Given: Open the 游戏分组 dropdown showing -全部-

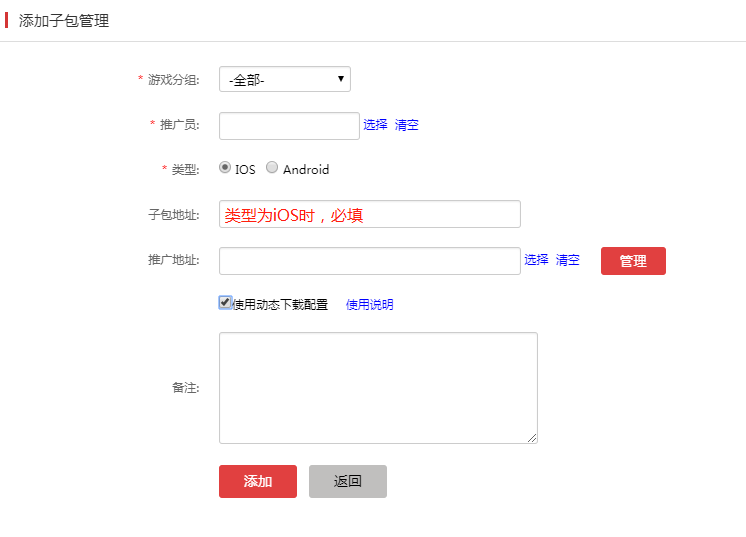Looking at the screenshot, I should click(285, 79).
